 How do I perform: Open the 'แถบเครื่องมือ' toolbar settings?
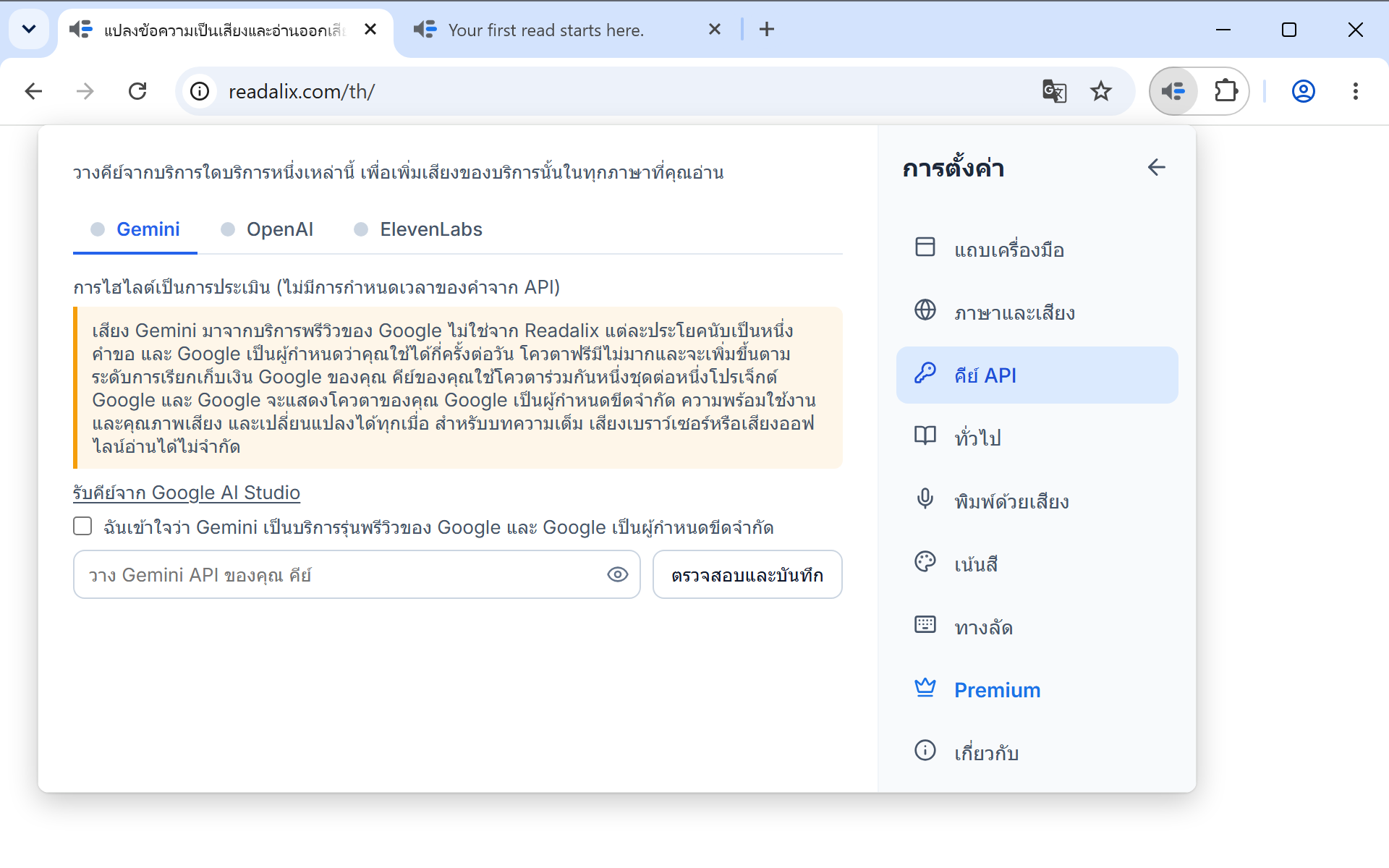pyautogui.click(x=1037, y=250)
